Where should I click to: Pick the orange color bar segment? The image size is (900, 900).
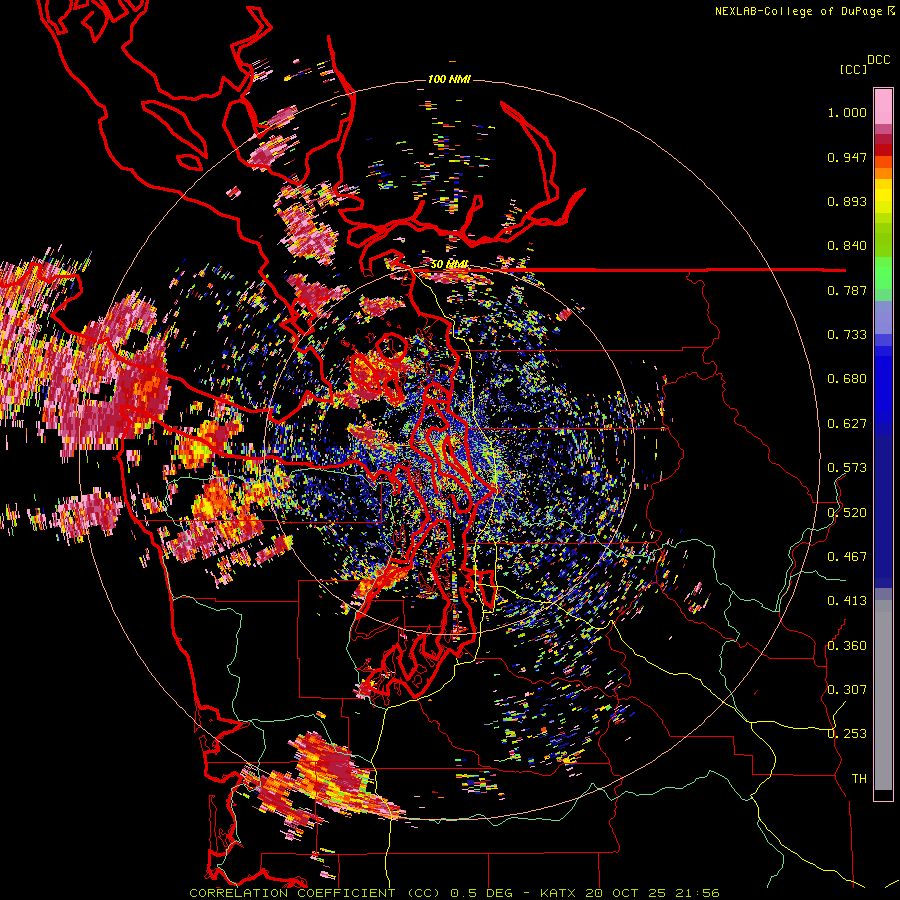[883, 173]
